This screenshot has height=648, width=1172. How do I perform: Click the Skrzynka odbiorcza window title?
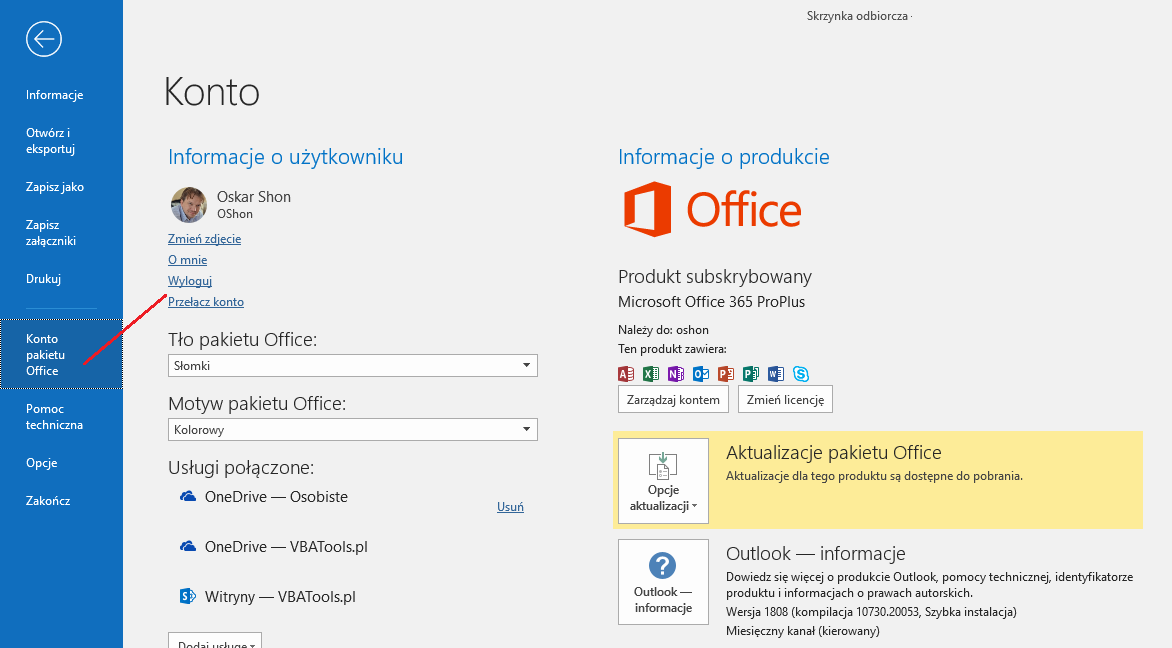[857, 16]
